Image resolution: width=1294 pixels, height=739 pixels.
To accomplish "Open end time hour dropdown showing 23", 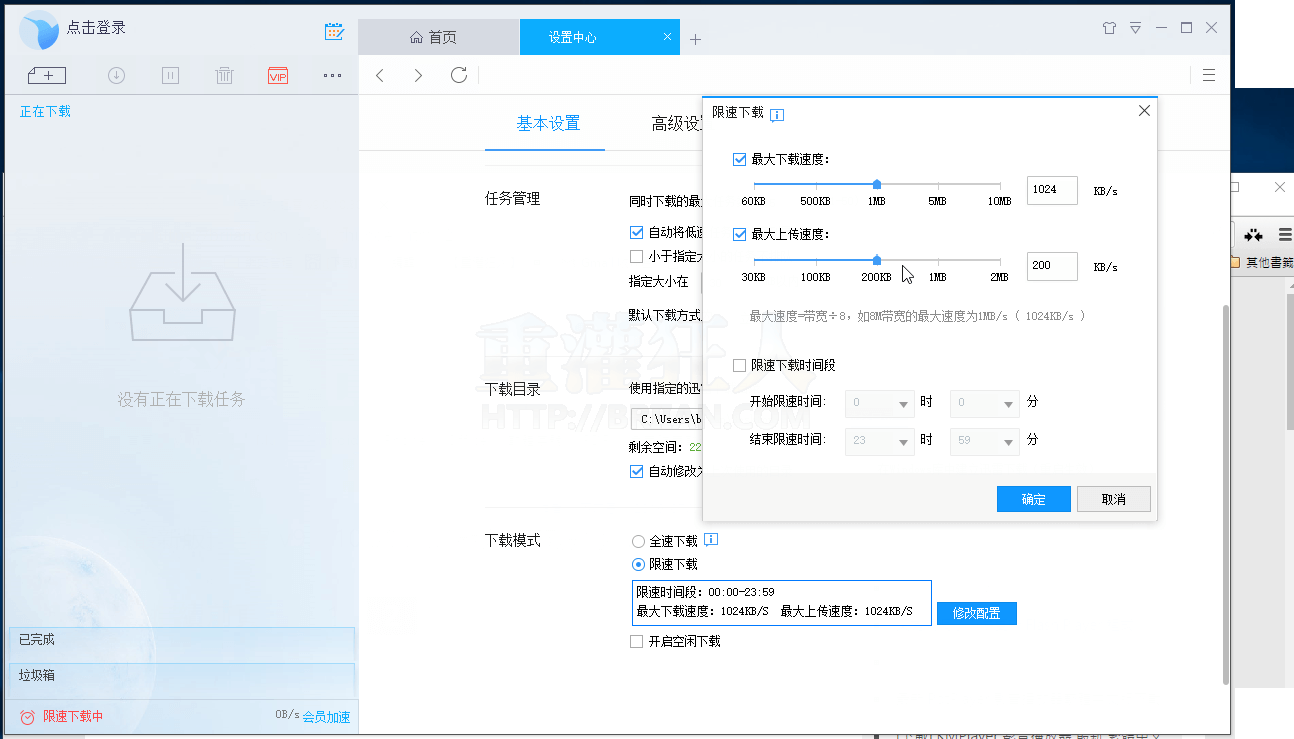I will tap(880, 441).
